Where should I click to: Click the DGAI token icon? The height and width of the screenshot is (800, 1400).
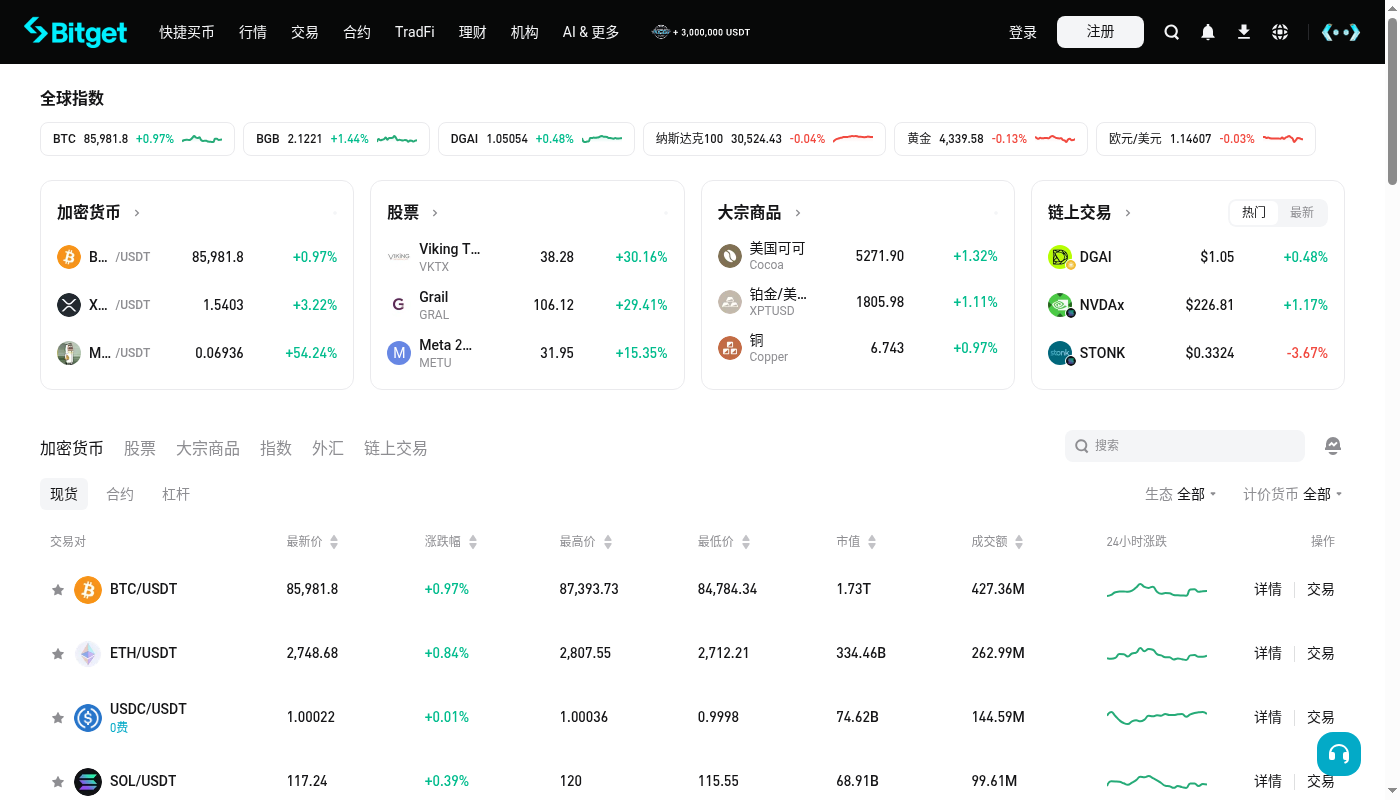pos(1060,257)
